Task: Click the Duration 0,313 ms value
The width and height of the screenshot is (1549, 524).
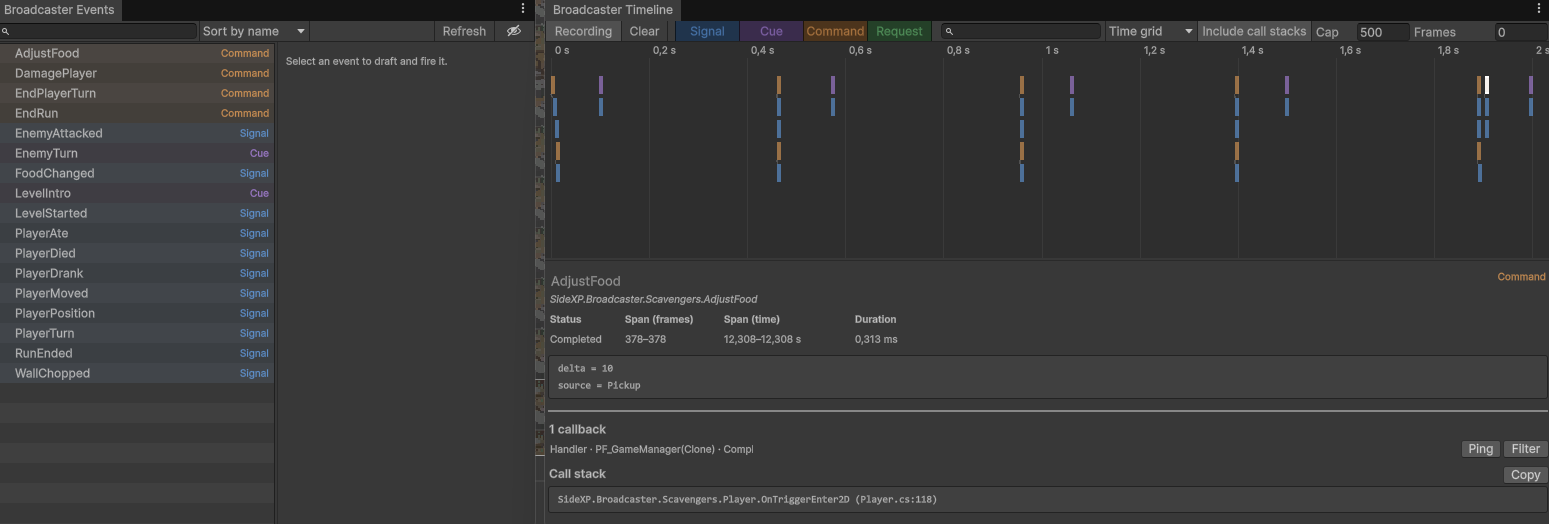Action: pos(876,340)
